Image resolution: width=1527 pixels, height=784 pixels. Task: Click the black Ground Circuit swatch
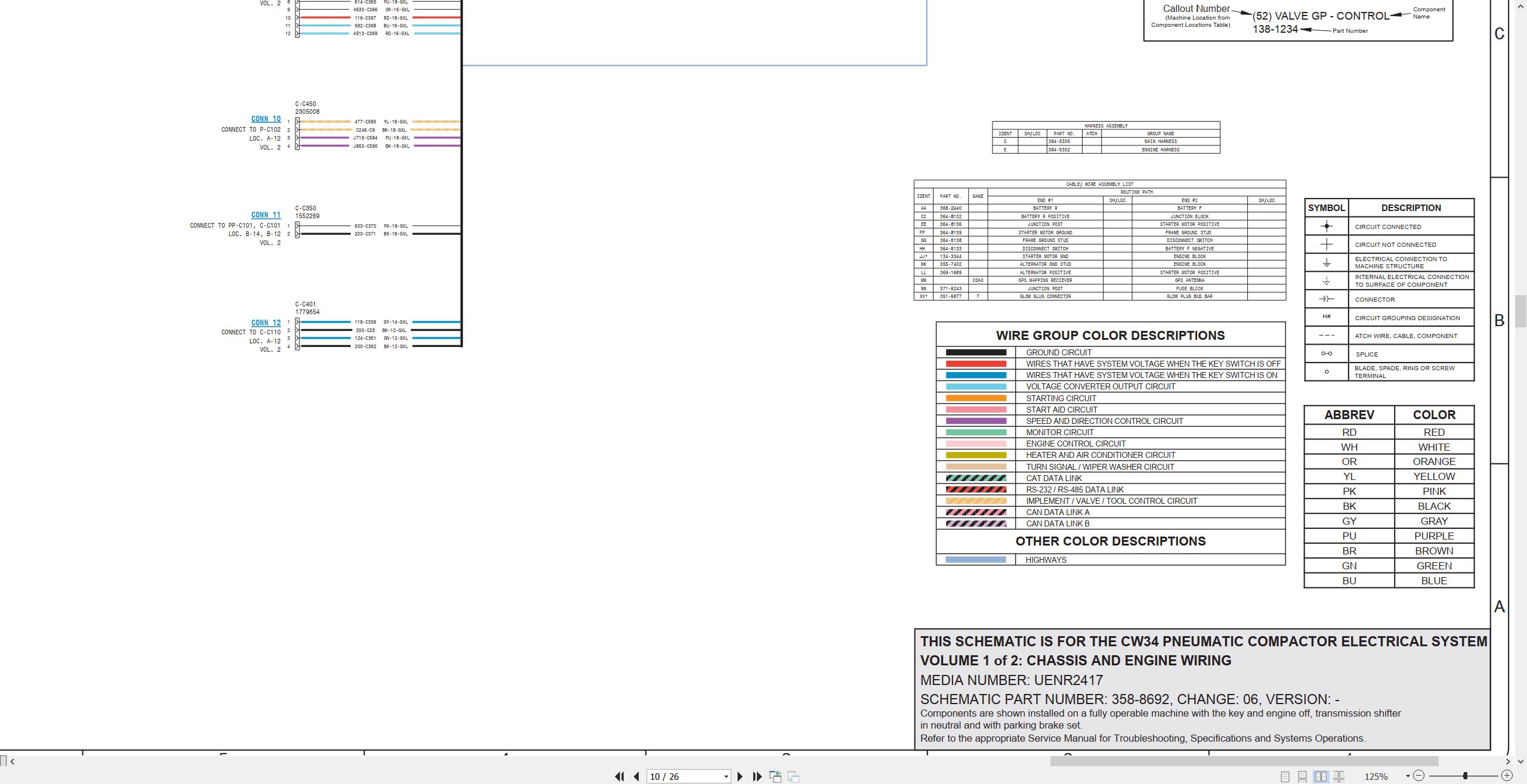(x=976, y=352)
